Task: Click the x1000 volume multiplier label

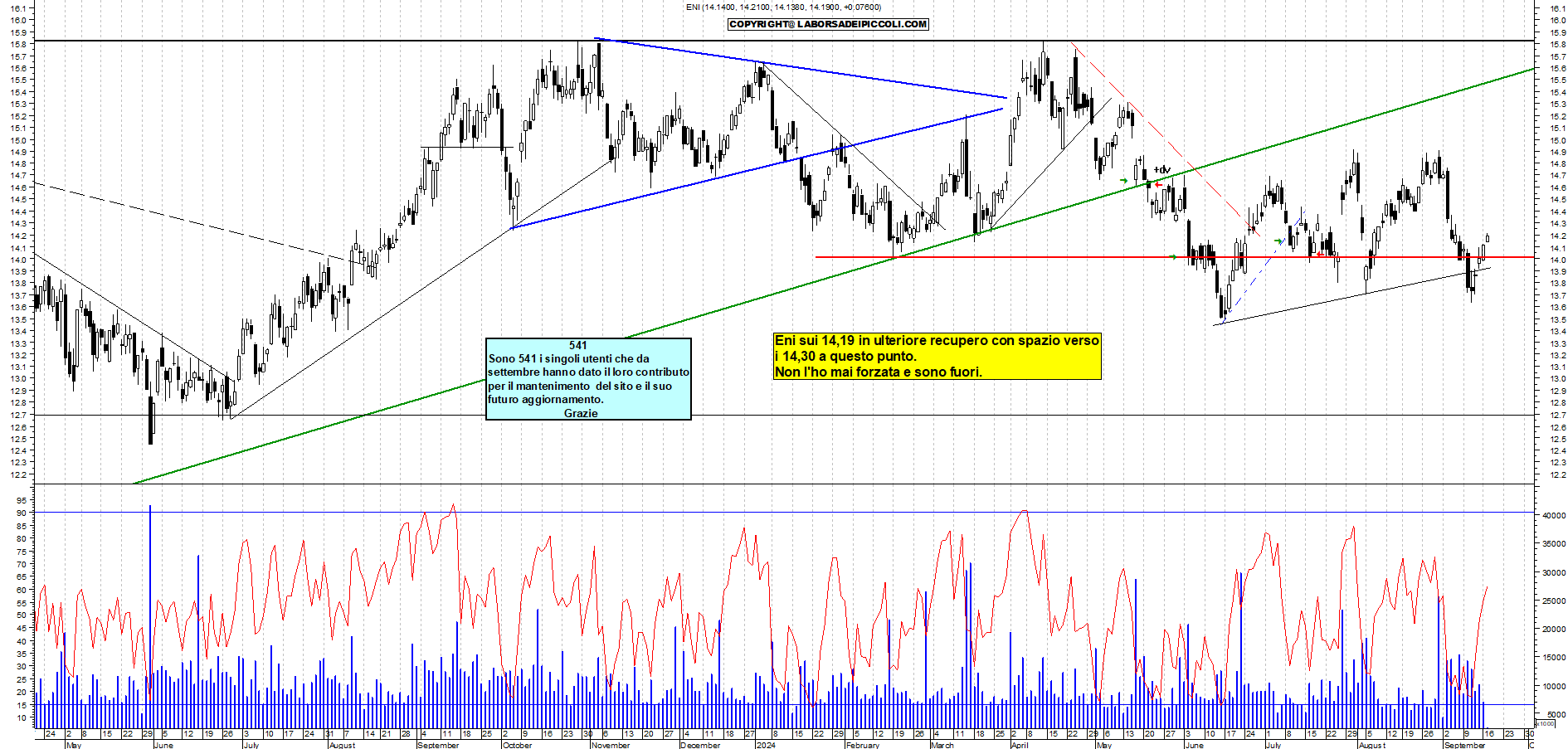Action: pyautogui.click(x=1545, y=724)
